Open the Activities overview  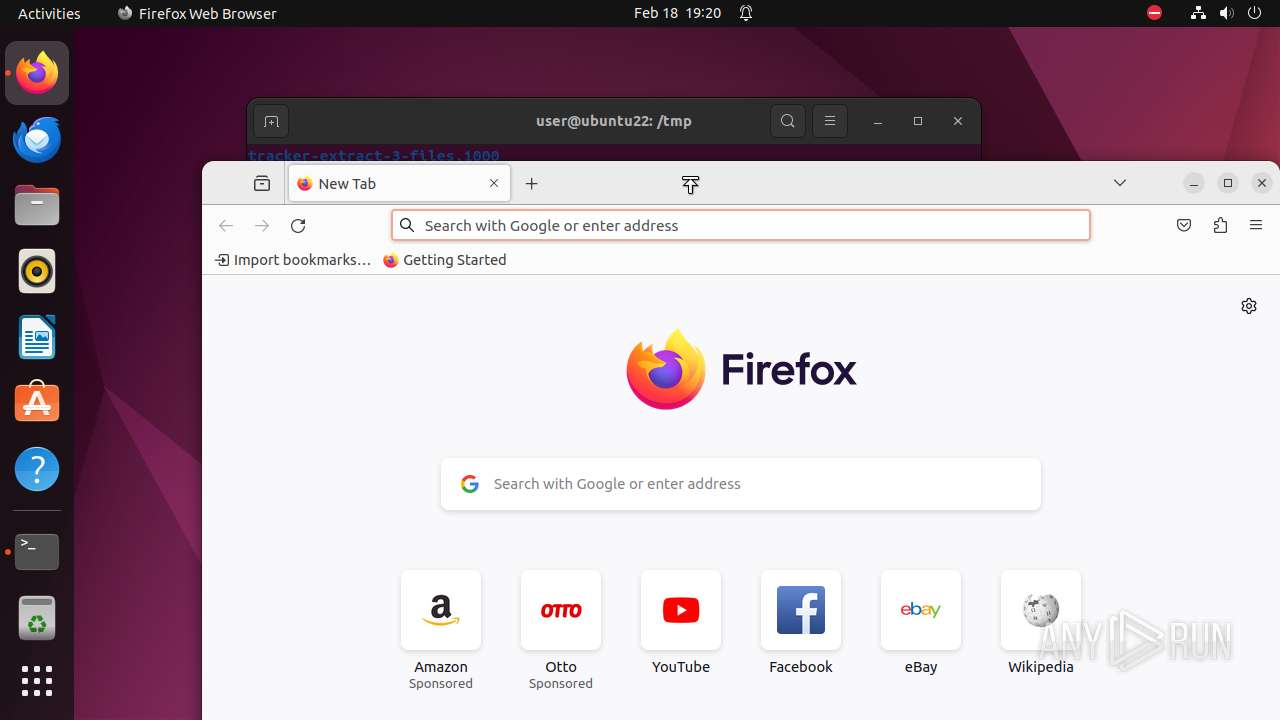[x=49, y=13]
